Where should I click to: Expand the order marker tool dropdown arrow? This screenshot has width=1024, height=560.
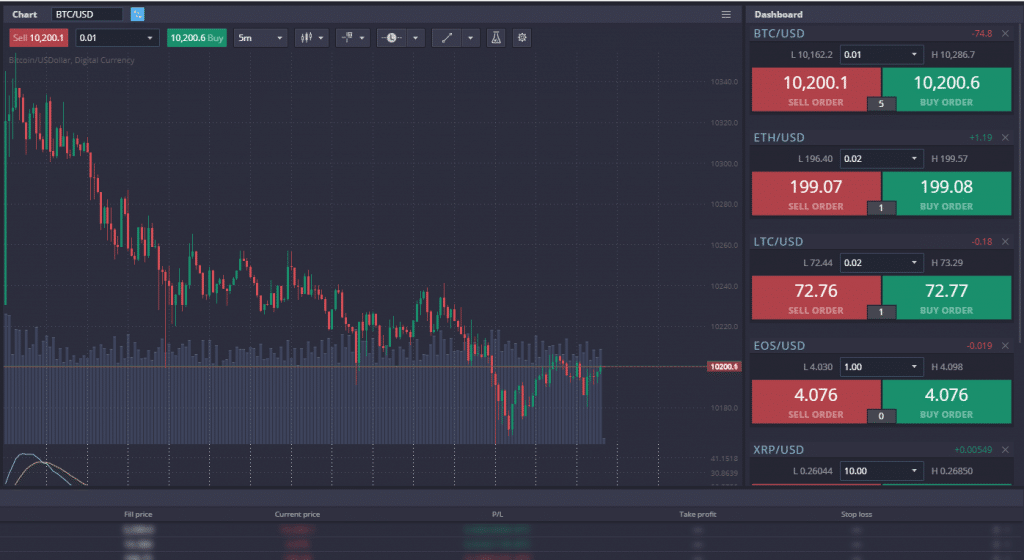[x=362, y=38]
